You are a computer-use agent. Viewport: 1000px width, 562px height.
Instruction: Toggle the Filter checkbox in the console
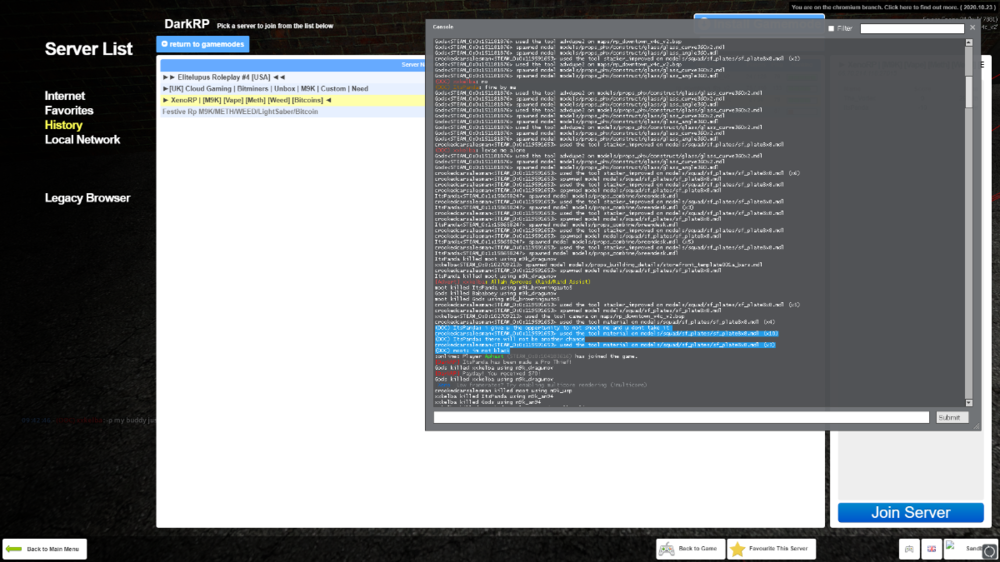(831, 28)
